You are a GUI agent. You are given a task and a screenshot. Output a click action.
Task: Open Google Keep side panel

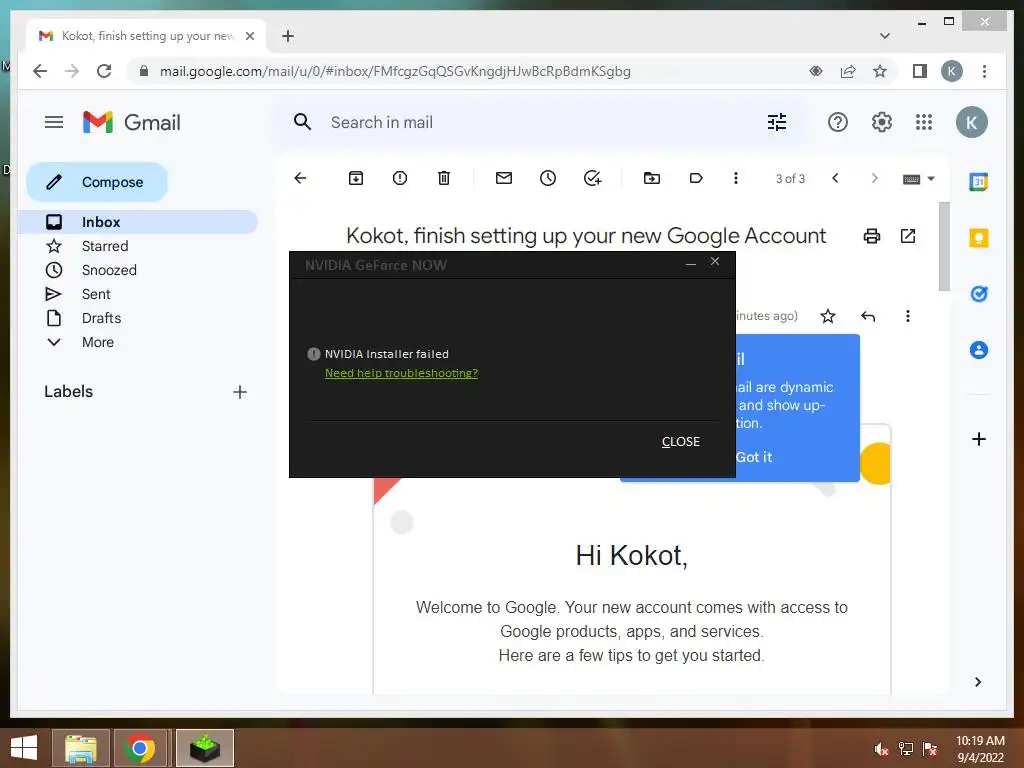pyautogui.click(x=978, y=238)
